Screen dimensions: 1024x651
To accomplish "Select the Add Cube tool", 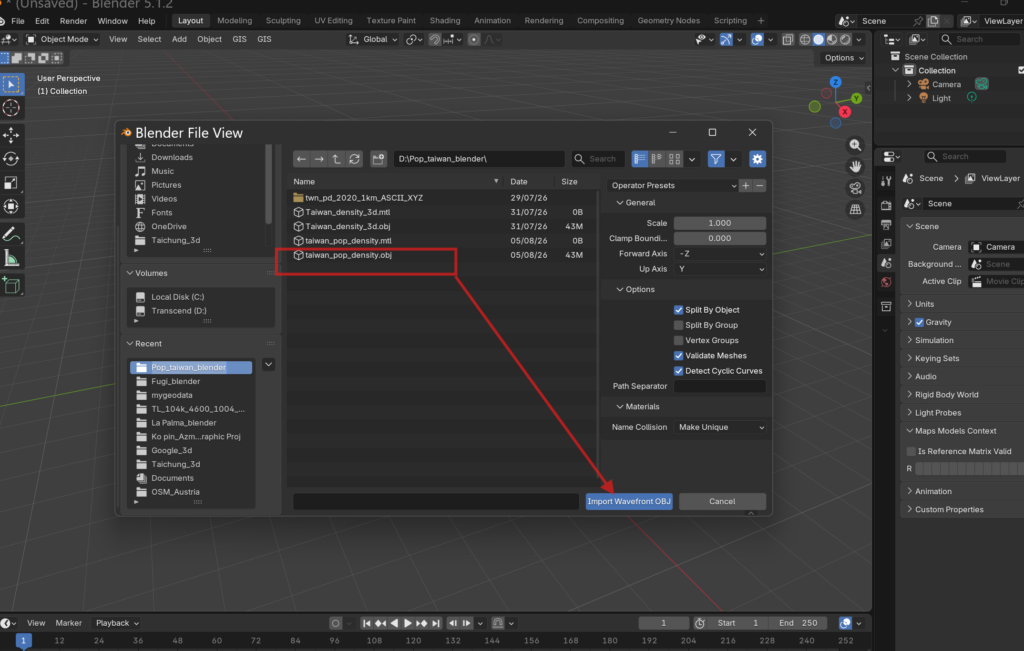I will [11, 285].
